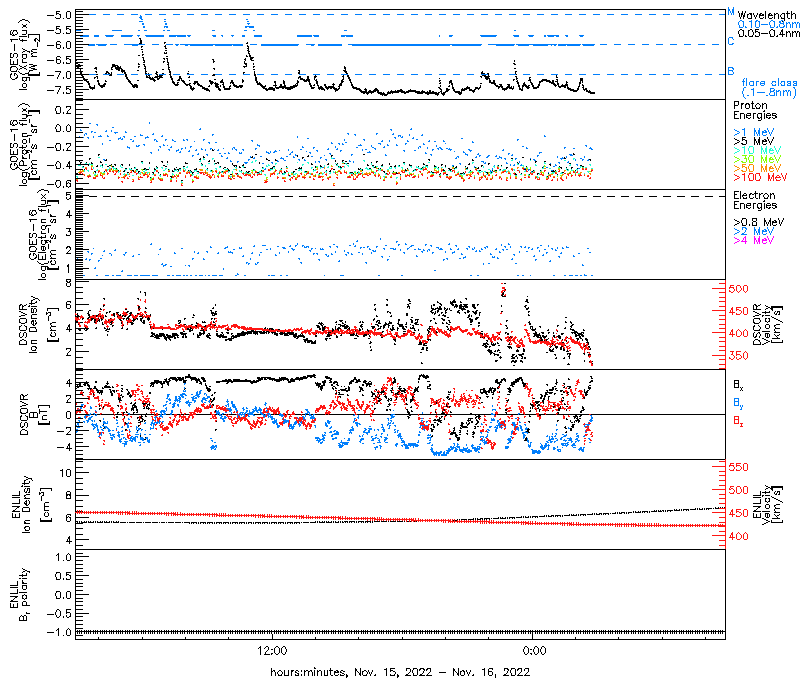
Task: Click the 'ENLIL Velocity [km/s]' right axis label
Action: [768, 505]
